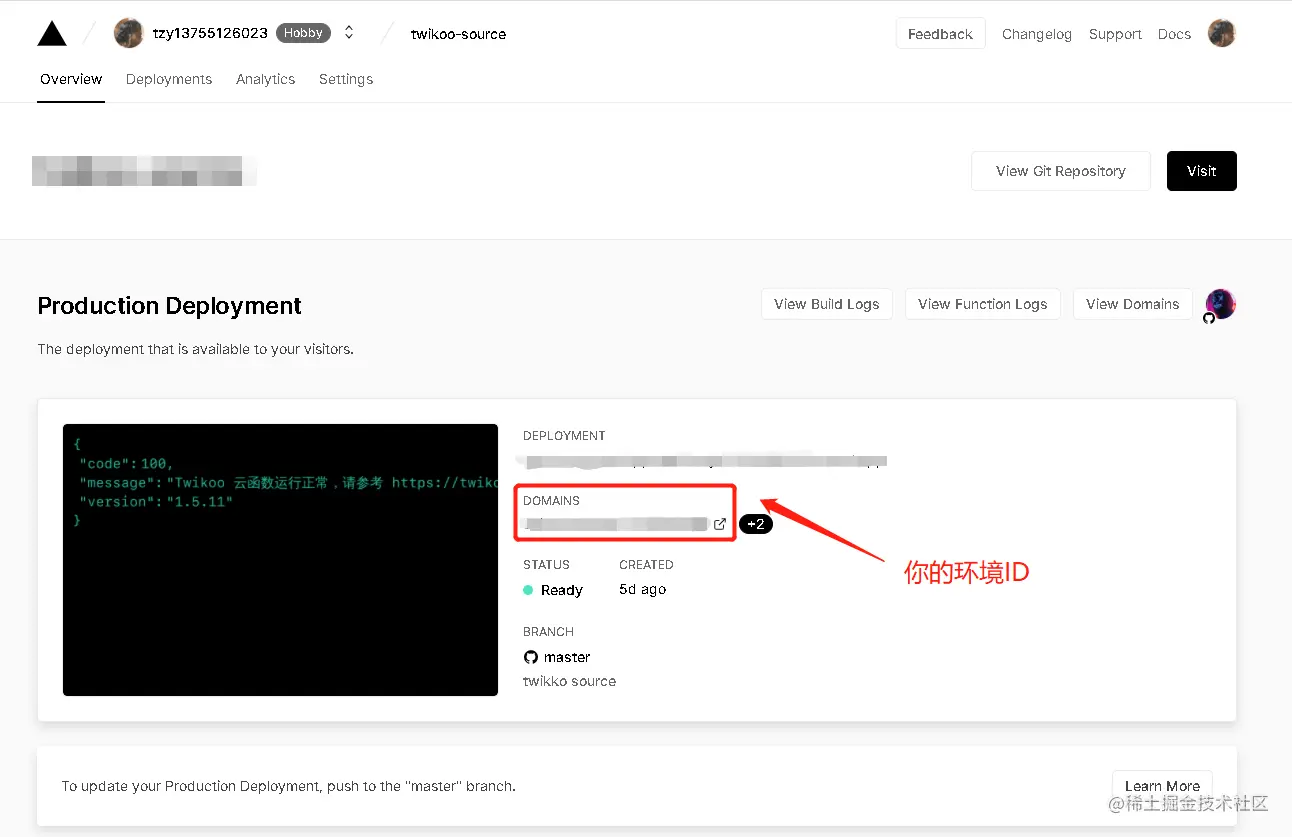Click the Learn More button
Viewport: 1292px width, 837px height.
[x=1162, y=786]
